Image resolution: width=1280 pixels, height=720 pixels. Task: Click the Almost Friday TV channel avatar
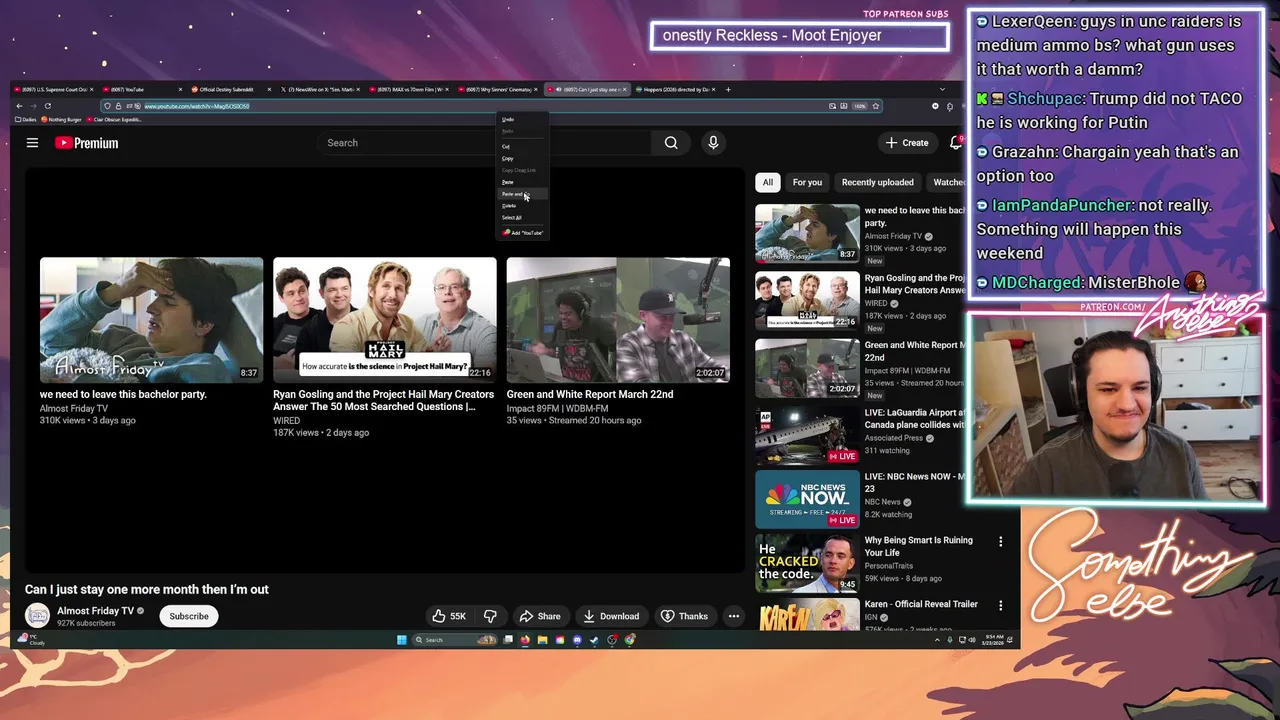point(37,616)
